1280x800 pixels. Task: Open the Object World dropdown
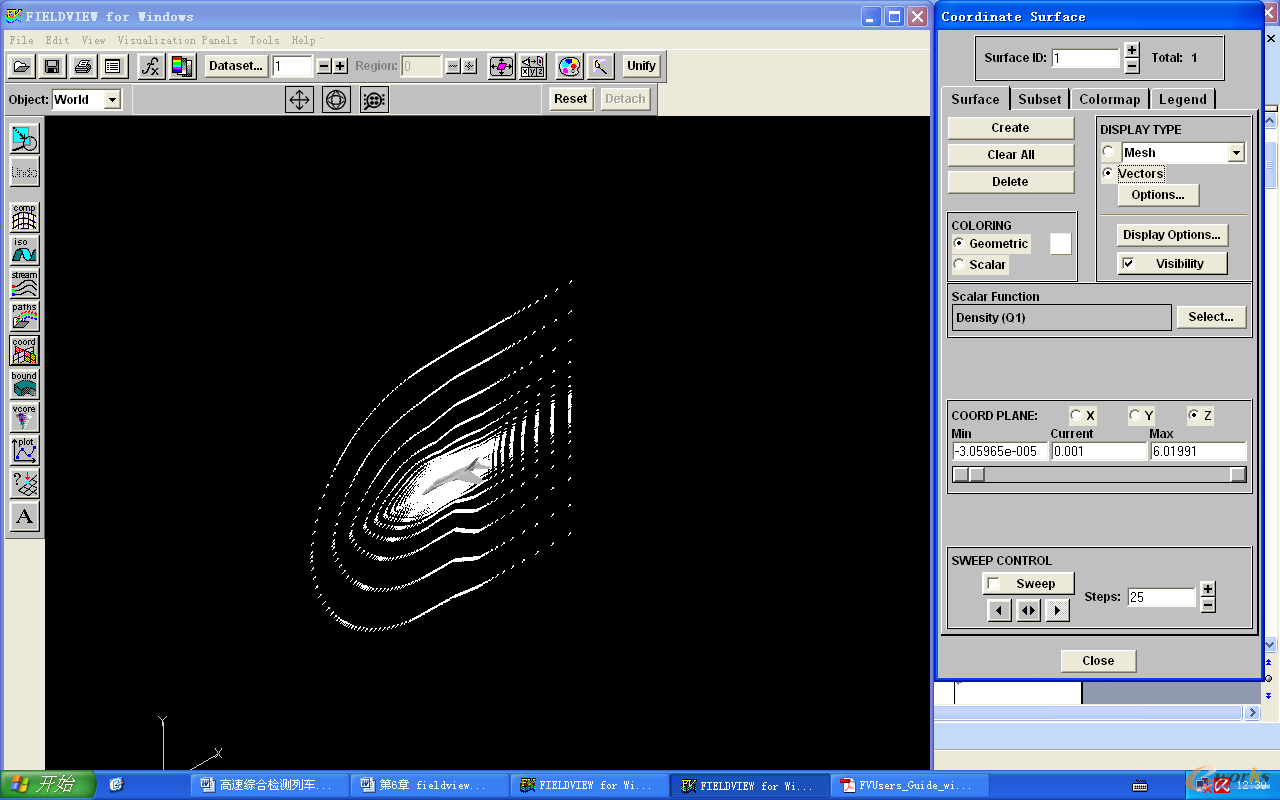pos(112,99)
